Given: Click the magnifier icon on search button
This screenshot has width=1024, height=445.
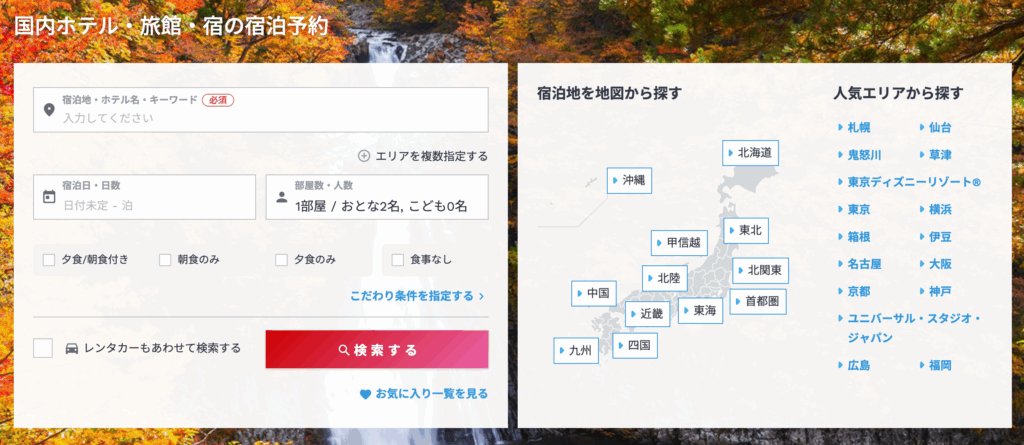Looking at the screenshot, I should coord(344,350).
